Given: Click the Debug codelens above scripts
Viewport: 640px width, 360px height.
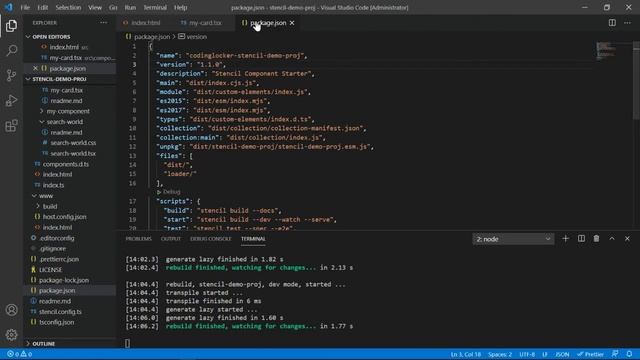Looking at the screenshot, I should coord(169,192).
